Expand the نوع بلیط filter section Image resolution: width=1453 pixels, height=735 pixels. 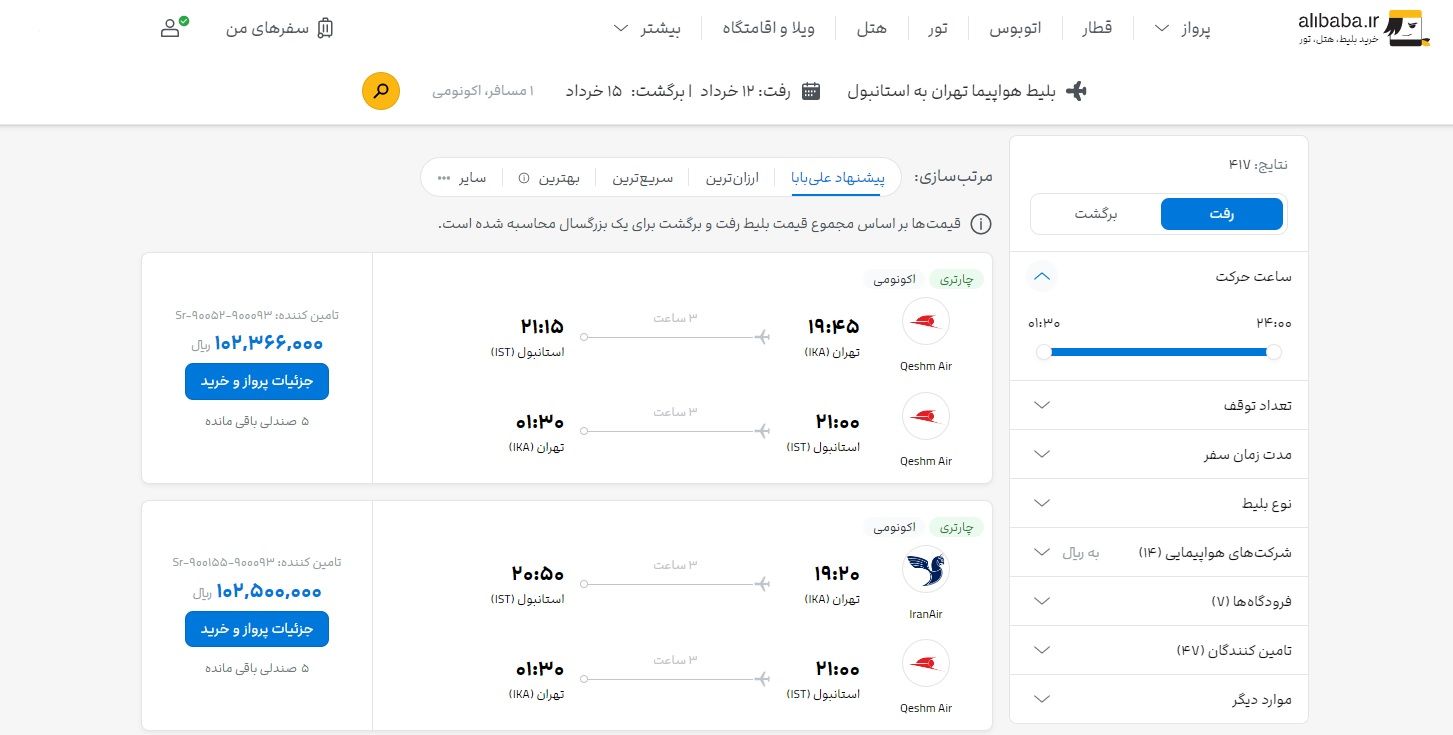[x=1159, y=503]
